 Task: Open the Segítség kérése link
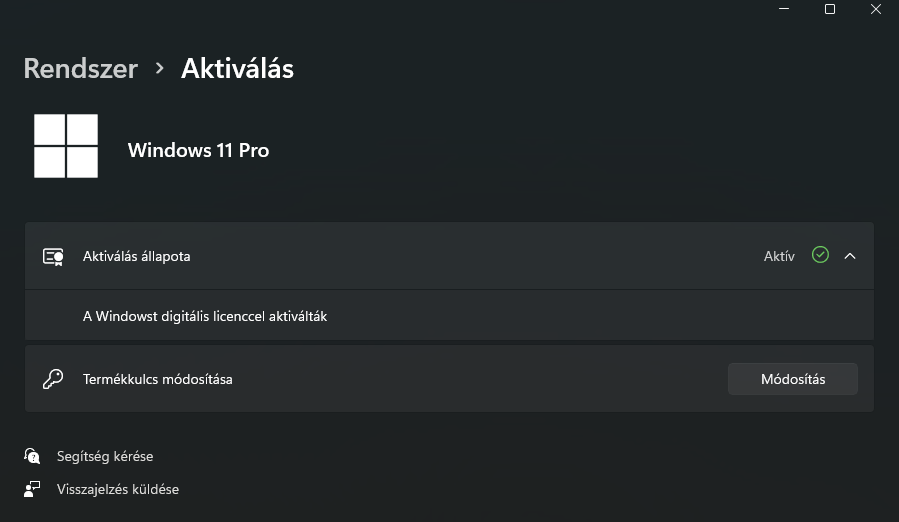click(105, 456)
